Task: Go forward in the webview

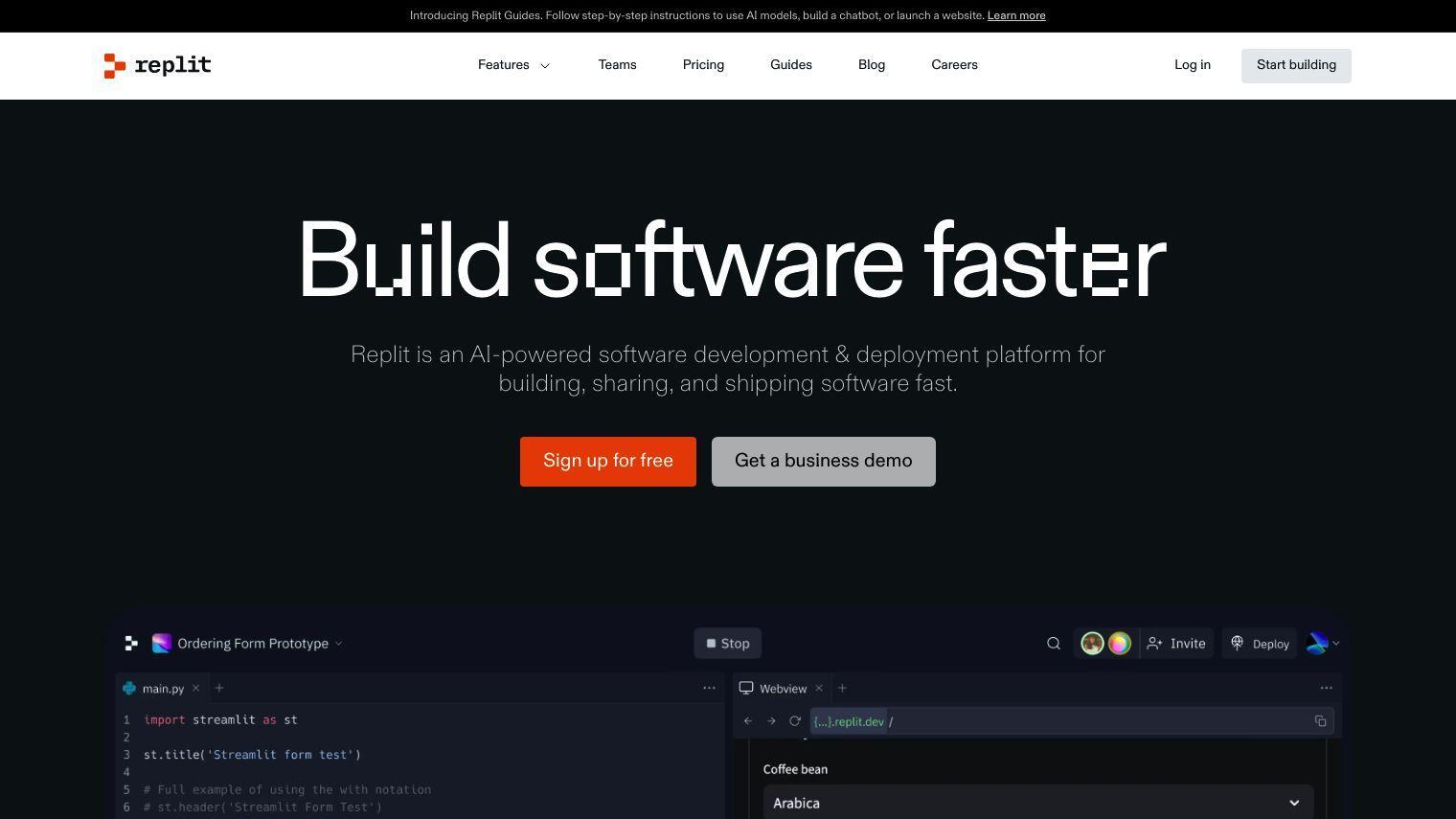Action: point(771,721)
